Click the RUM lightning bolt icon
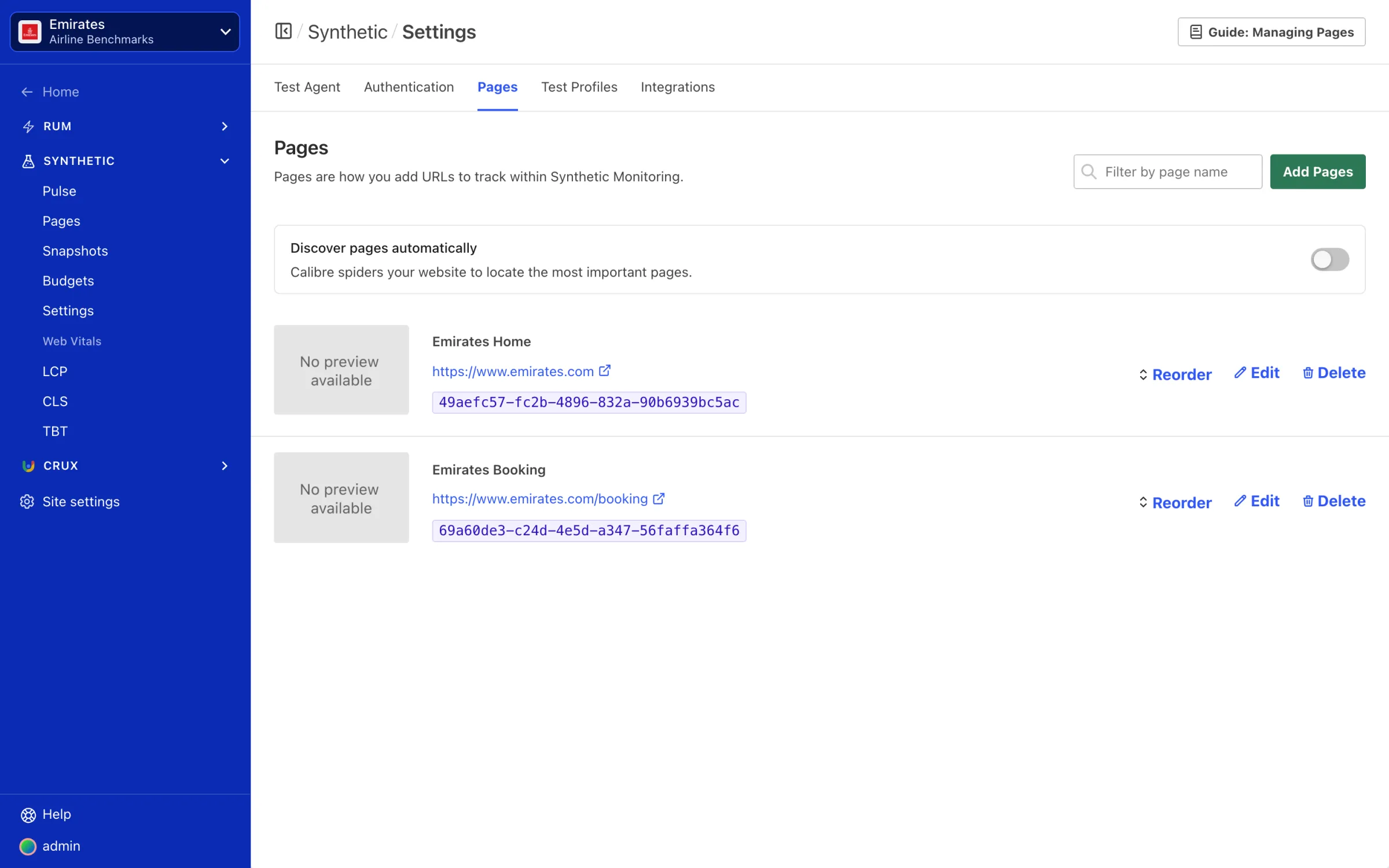1389x868 pixels. tap(28, 126)
